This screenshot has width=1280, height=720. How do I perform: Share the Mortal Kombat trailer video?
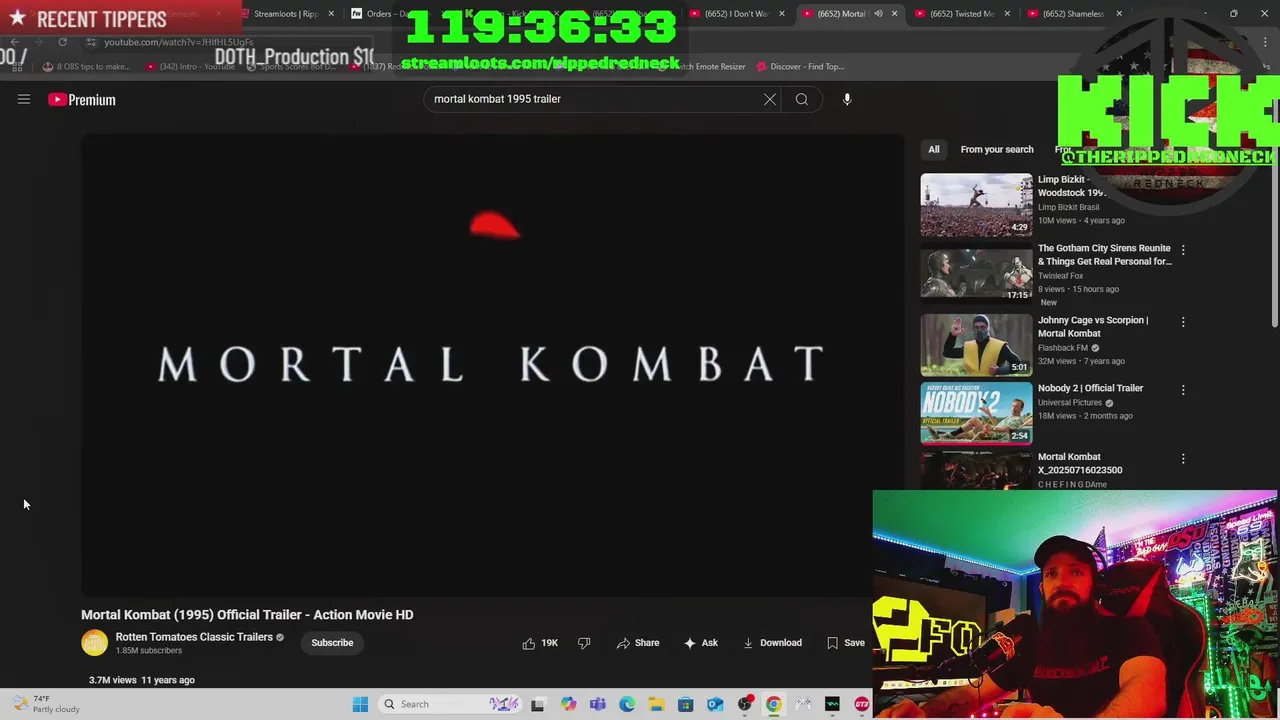[638, 643]
